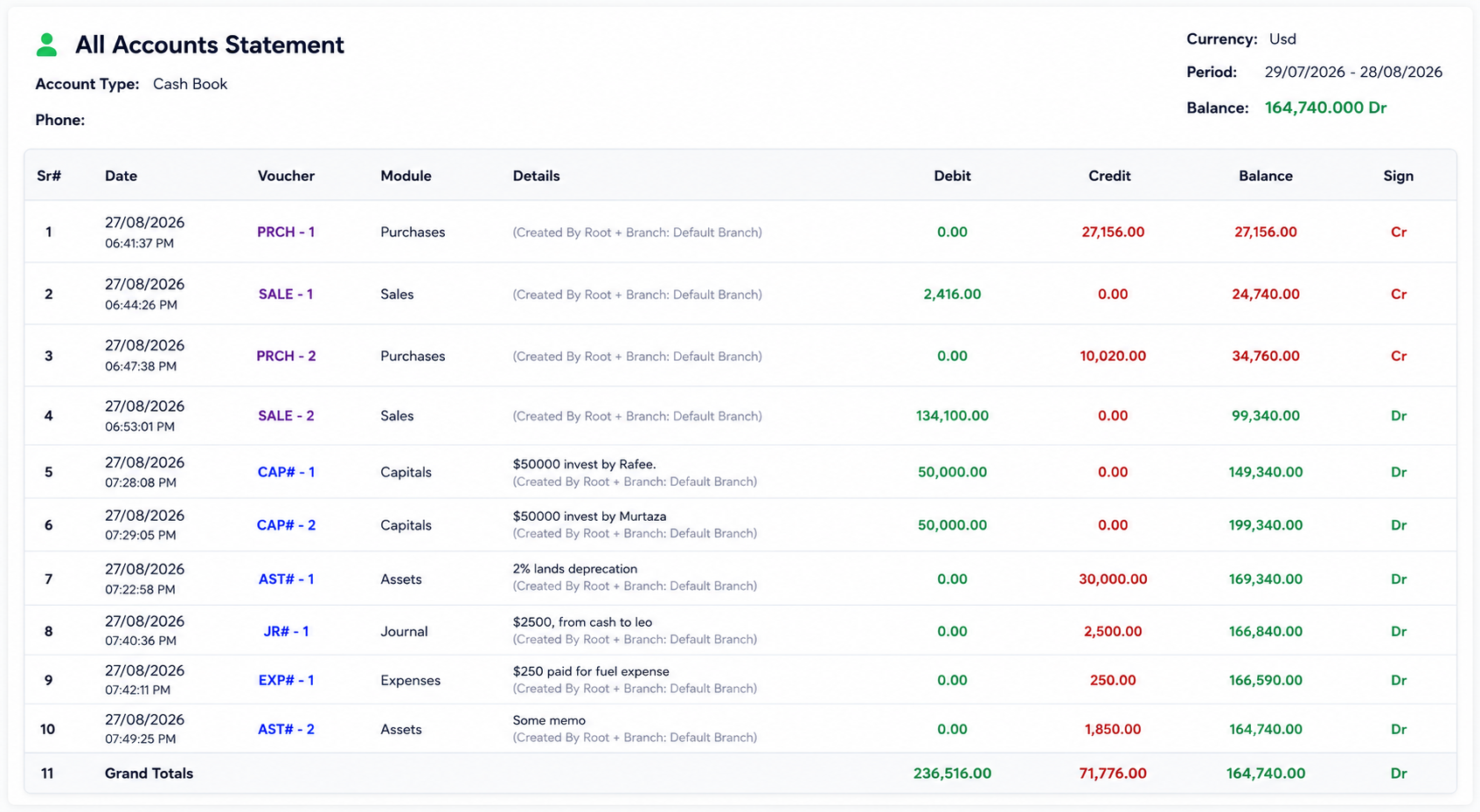This screenshot has width=1480, height=812.
Task: Open voucher CAP# - 2 link
Action: click(x=286, y=524)
